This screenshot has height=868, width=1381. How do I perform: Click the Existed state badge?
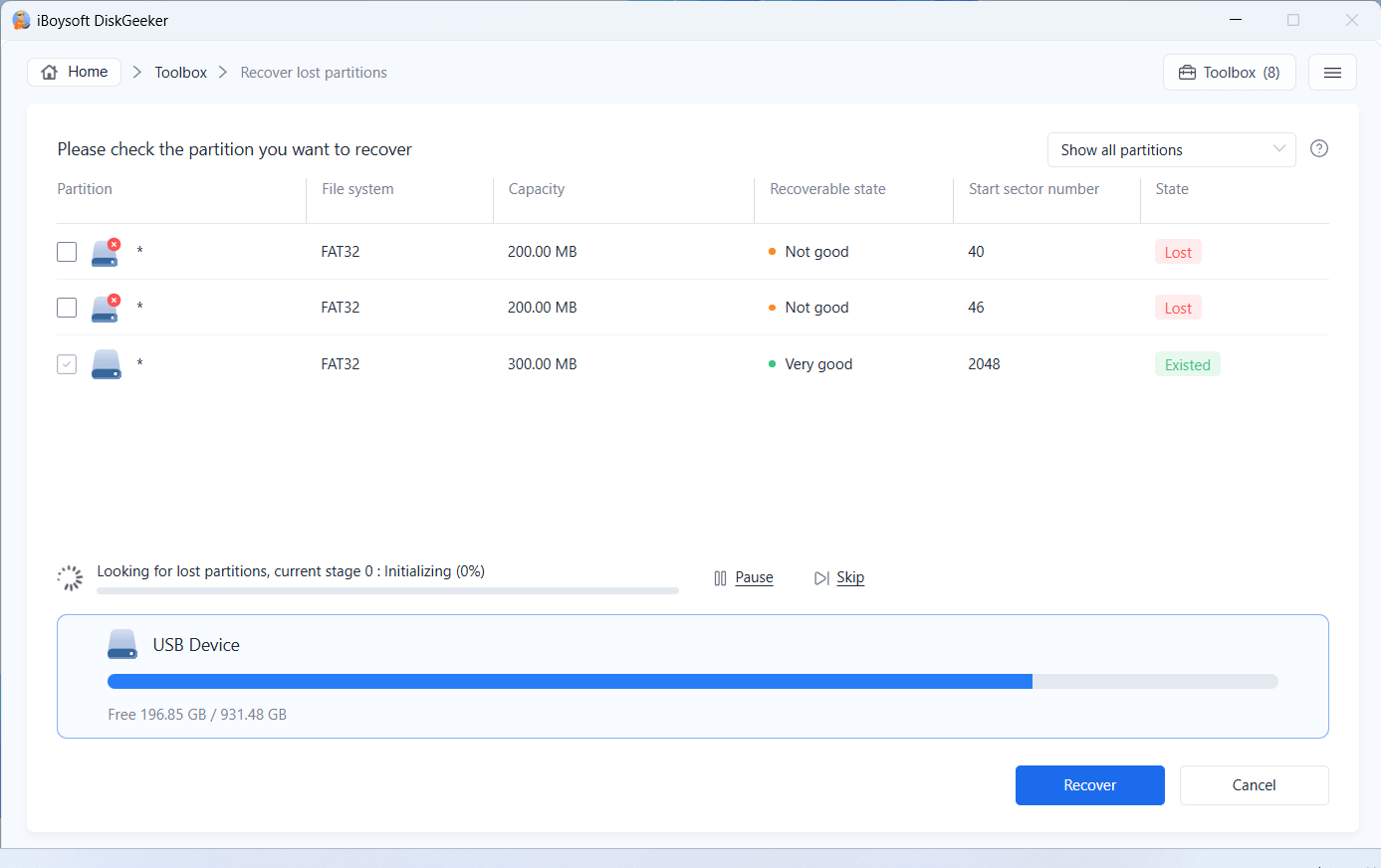1187,364
